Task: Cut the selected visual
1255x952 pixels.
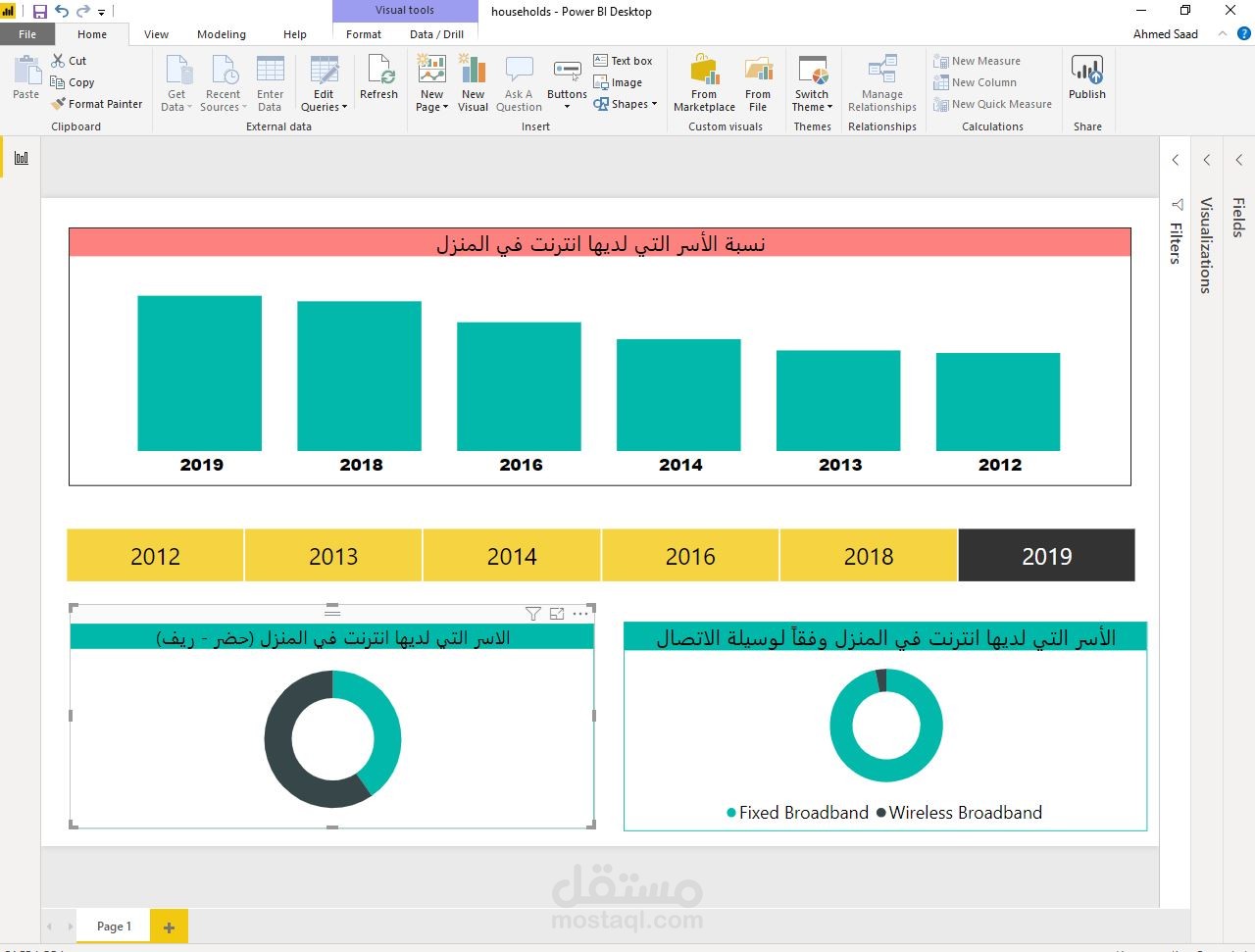Action: pos(70,61)
